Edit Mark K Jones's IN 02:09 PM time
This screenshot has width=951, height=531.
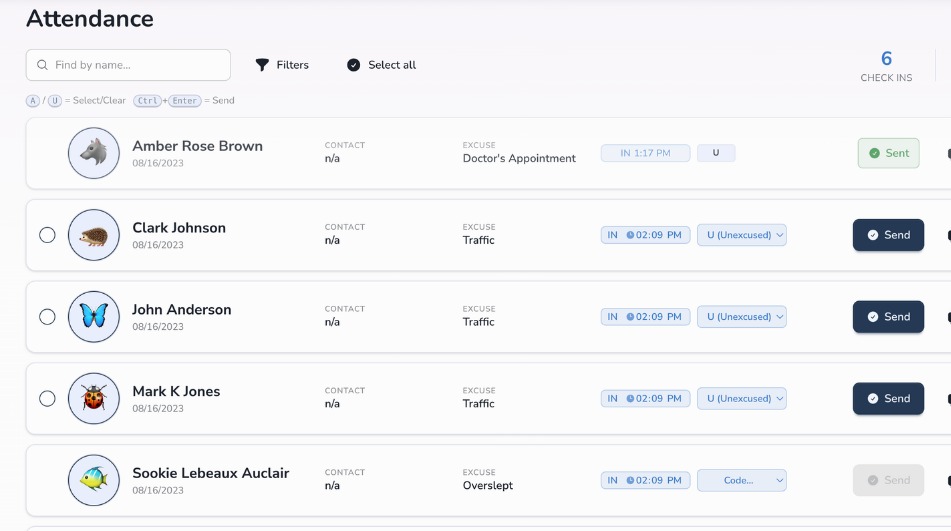tap(645, 398)
